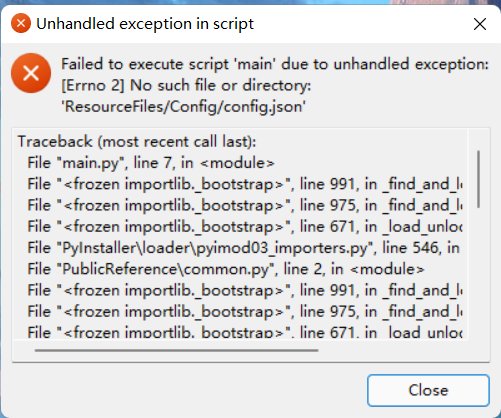
Task: Click the 'Failed to execute script' message line
Action: (275, 64)
